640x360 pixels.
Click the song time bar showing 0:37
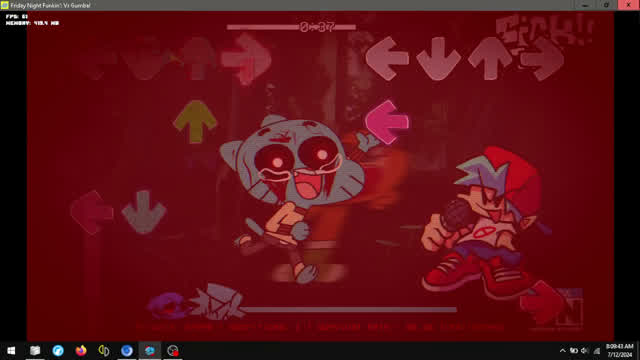[291, 27]
